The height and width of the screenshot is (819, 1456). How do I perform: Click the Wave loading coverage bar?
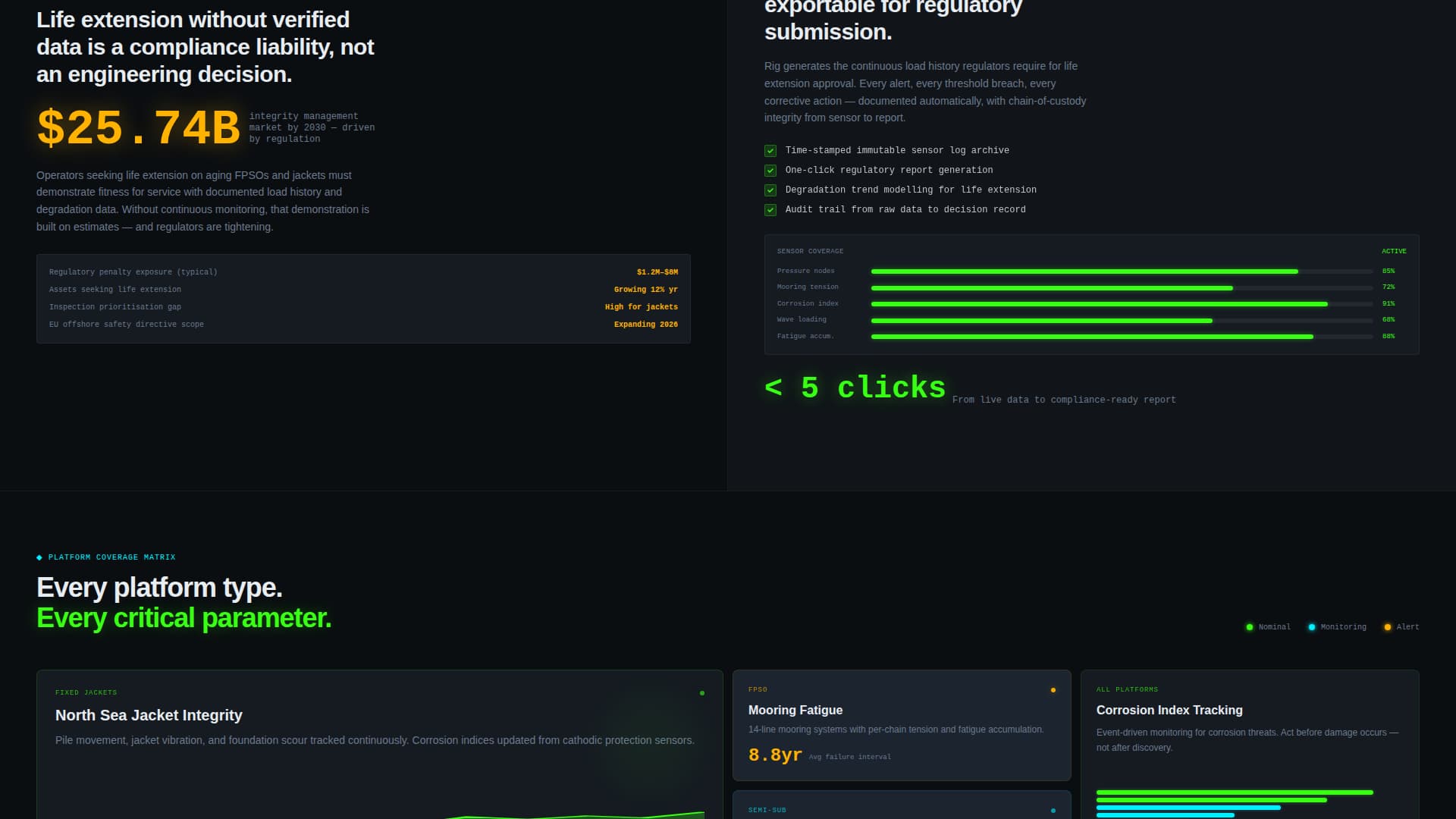click(x=1122, y=321)
